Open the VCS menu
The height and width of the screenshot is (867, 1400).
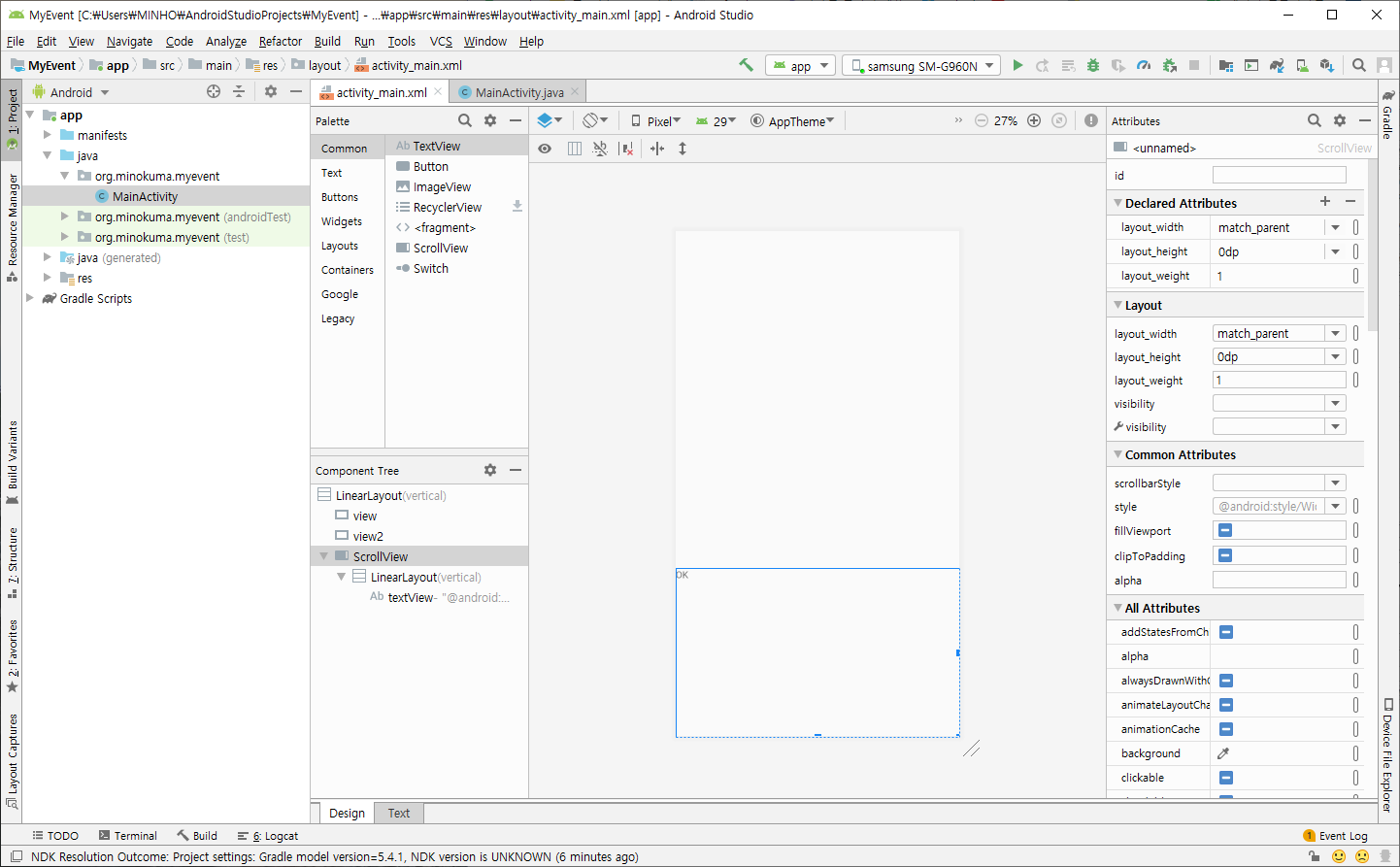441,41
